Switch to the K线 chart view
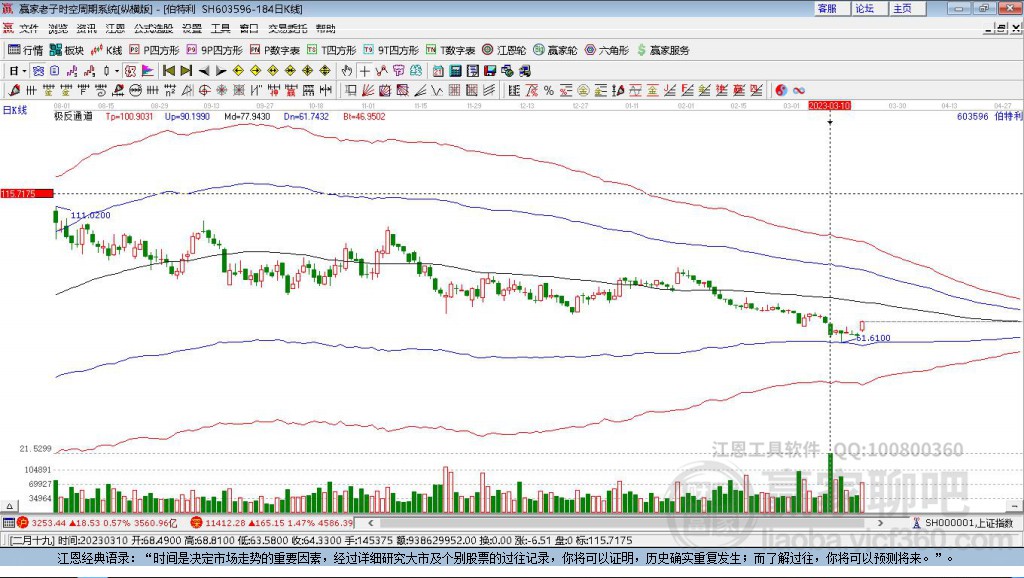Image resolution: width=1024 pixels, height=578 pixels. (x=106, y=50)
